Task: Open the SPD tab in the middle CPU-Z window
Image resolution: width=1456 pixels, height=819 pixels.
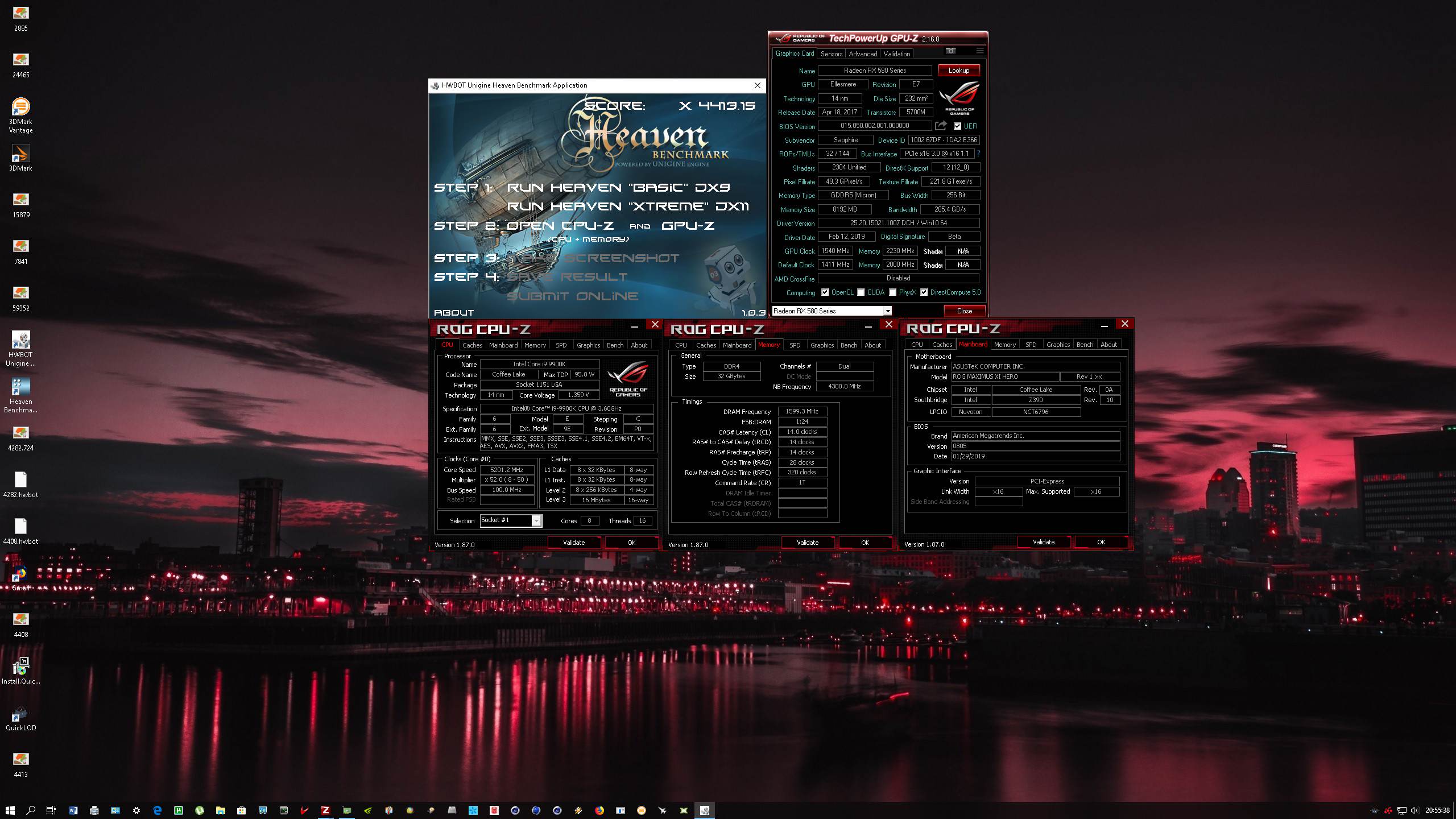Action: [795, 345]
